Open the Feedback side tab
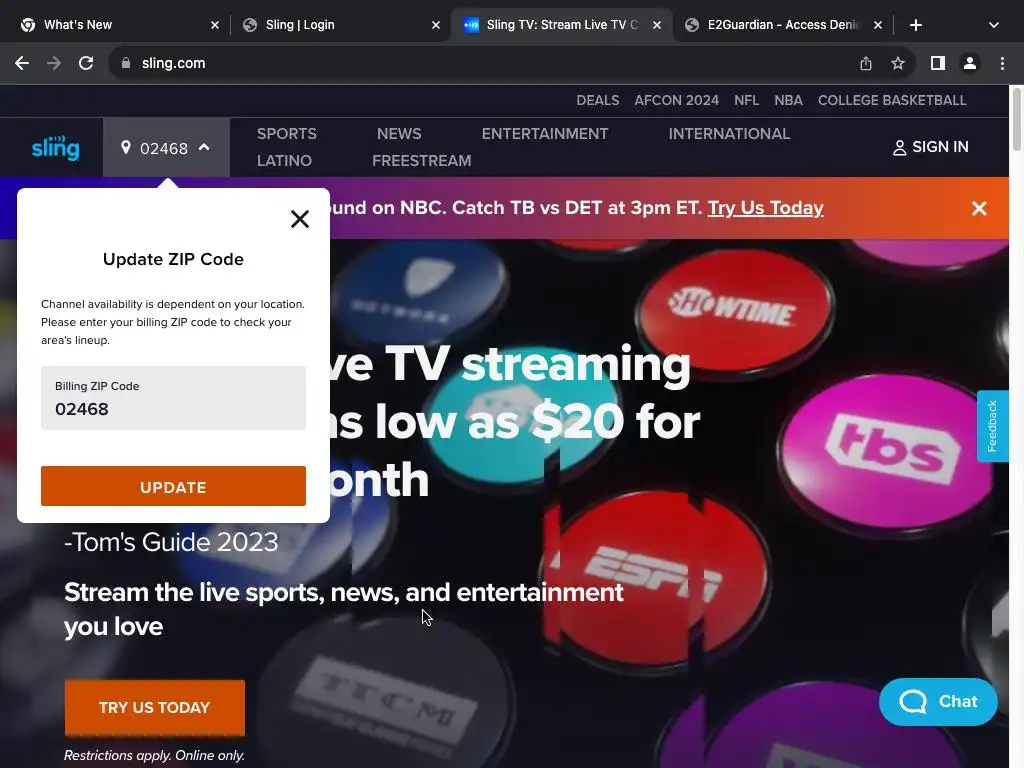 point(993,426)
